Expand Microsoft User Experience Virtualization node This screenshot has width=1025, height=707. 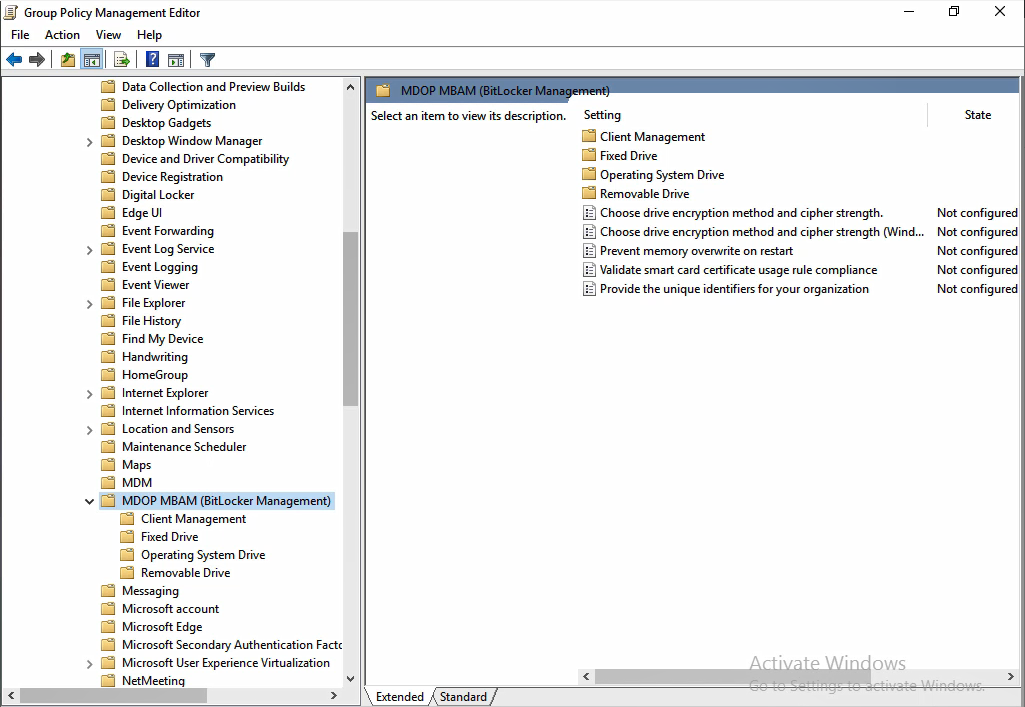[90, 663]
